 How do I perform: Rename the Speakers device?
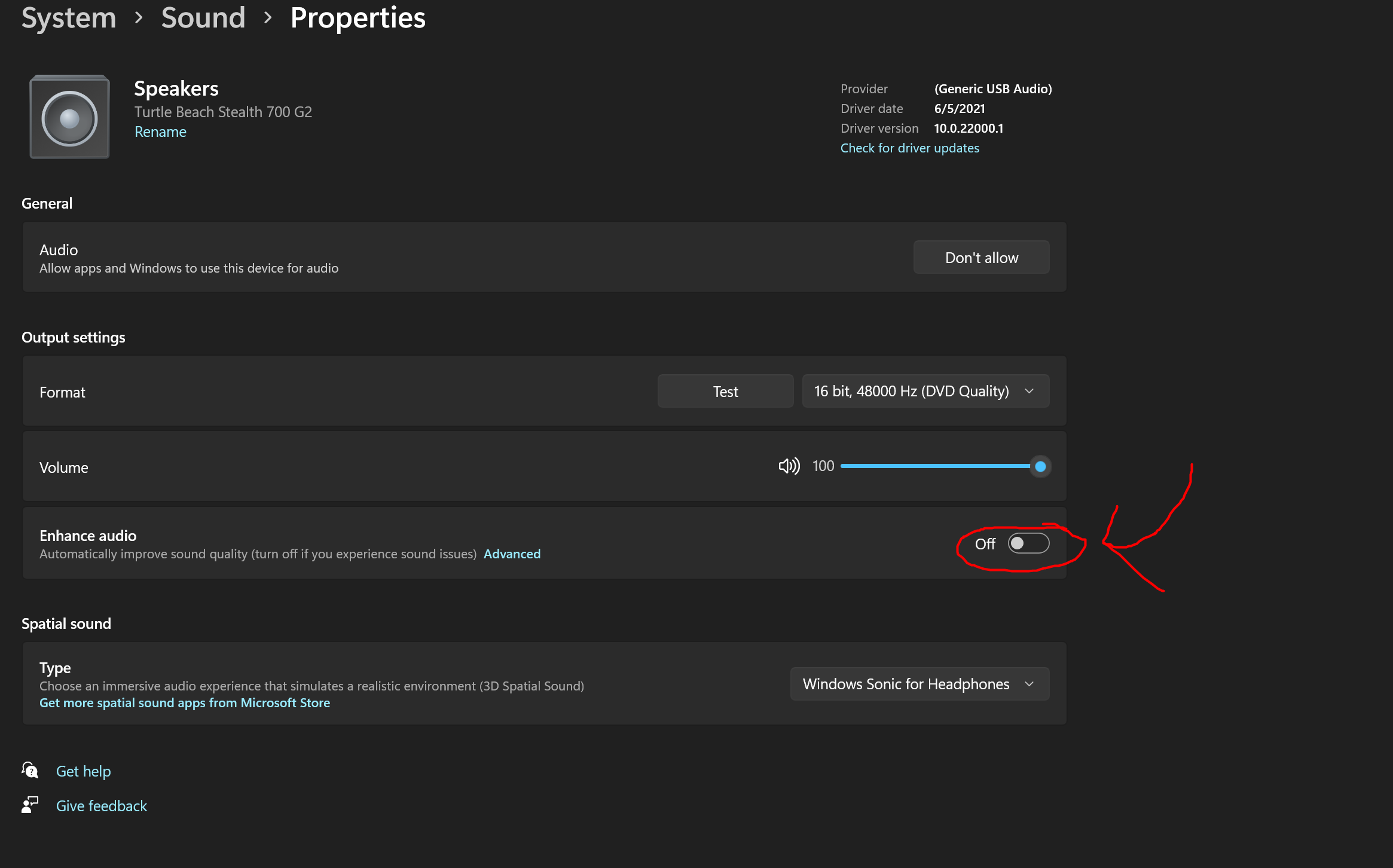point(160,132)
